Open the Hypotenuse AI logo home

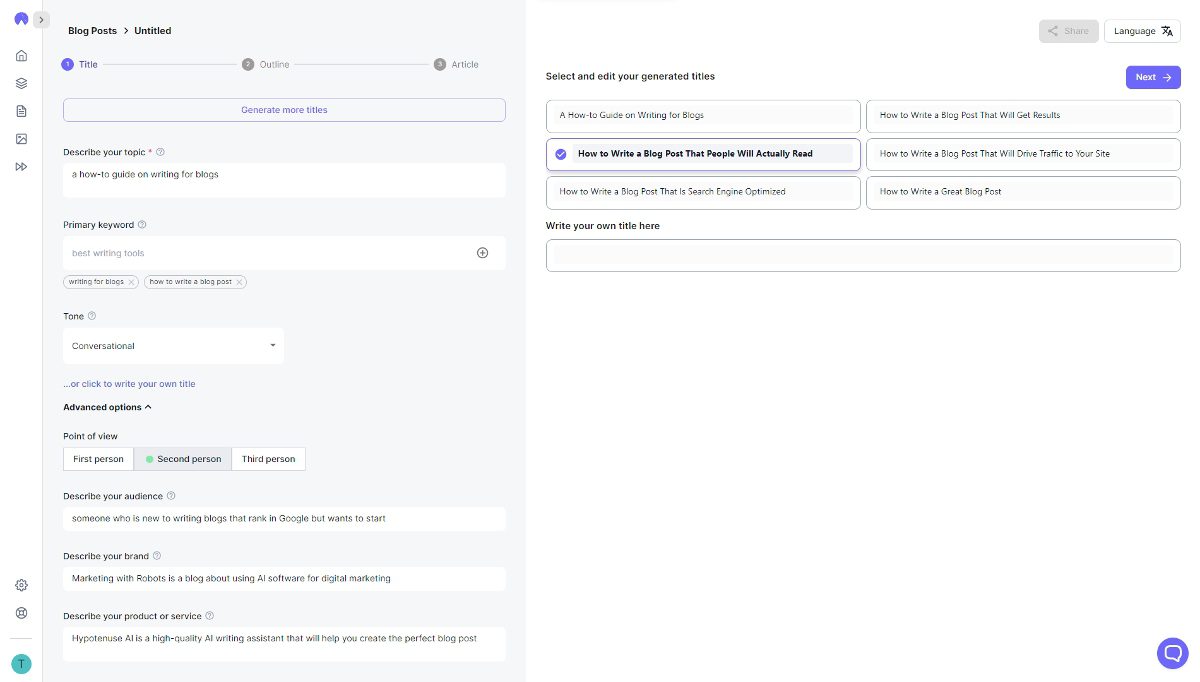click(21, 20)
